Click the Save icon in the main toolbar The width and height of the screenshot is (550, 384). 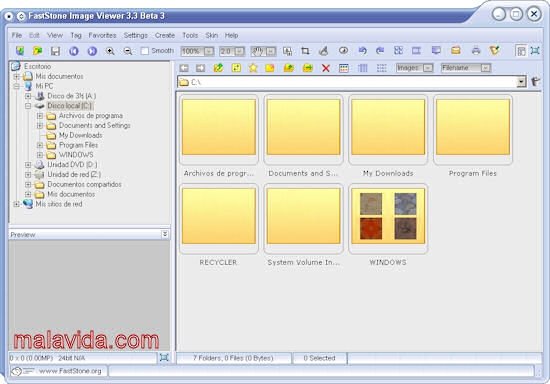pyautogui.click(x=55, y=51)
